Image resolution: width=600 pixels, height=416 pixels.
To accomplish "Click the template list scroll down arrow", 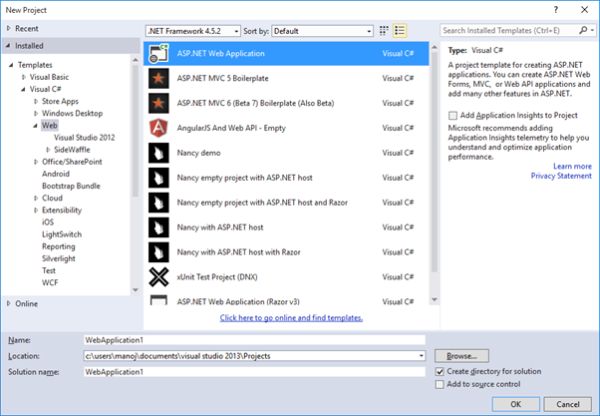I will tap(434, 300).
